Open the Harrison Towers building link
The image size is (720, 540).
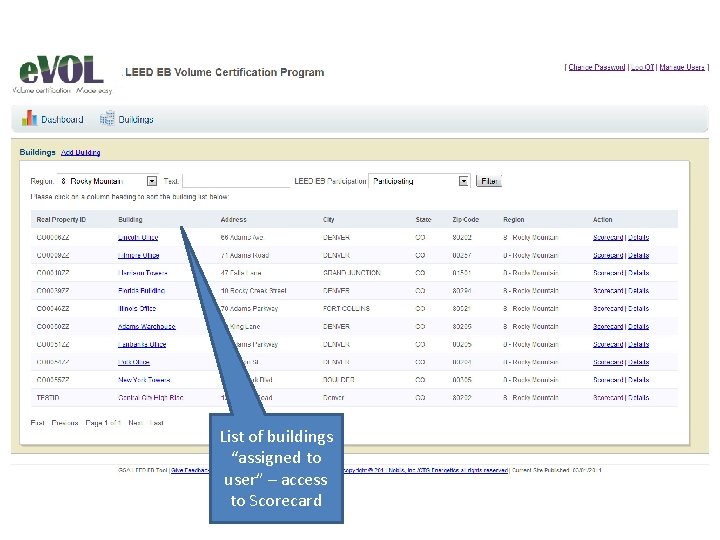click(x=142, y=273)
